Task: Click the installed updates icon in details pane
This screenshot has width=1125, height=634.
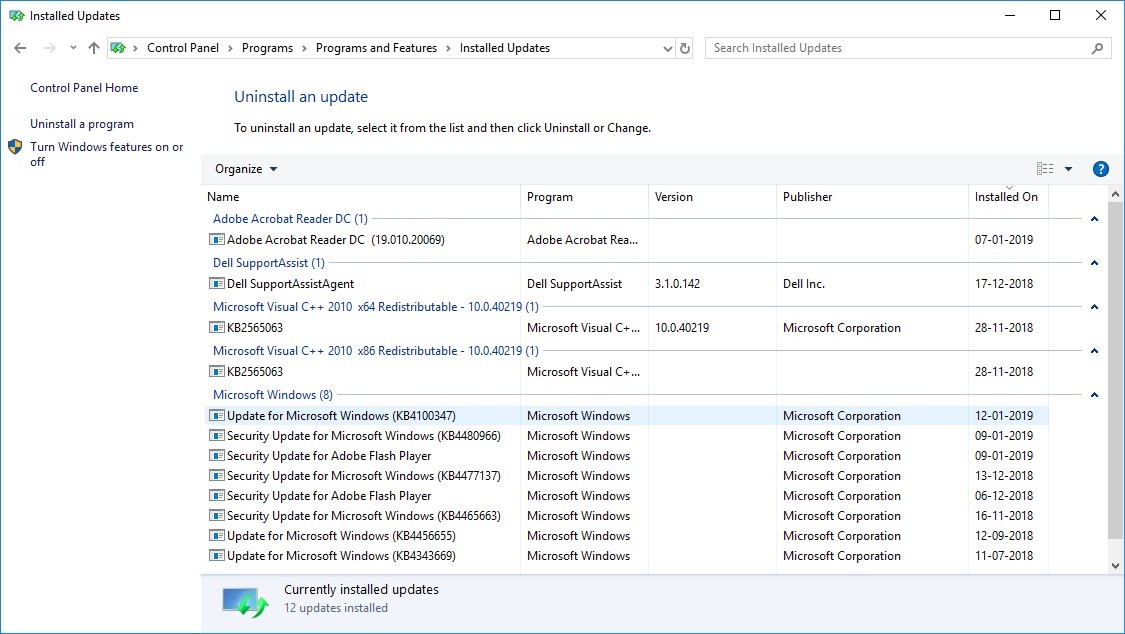Action: tap(245, 602)
